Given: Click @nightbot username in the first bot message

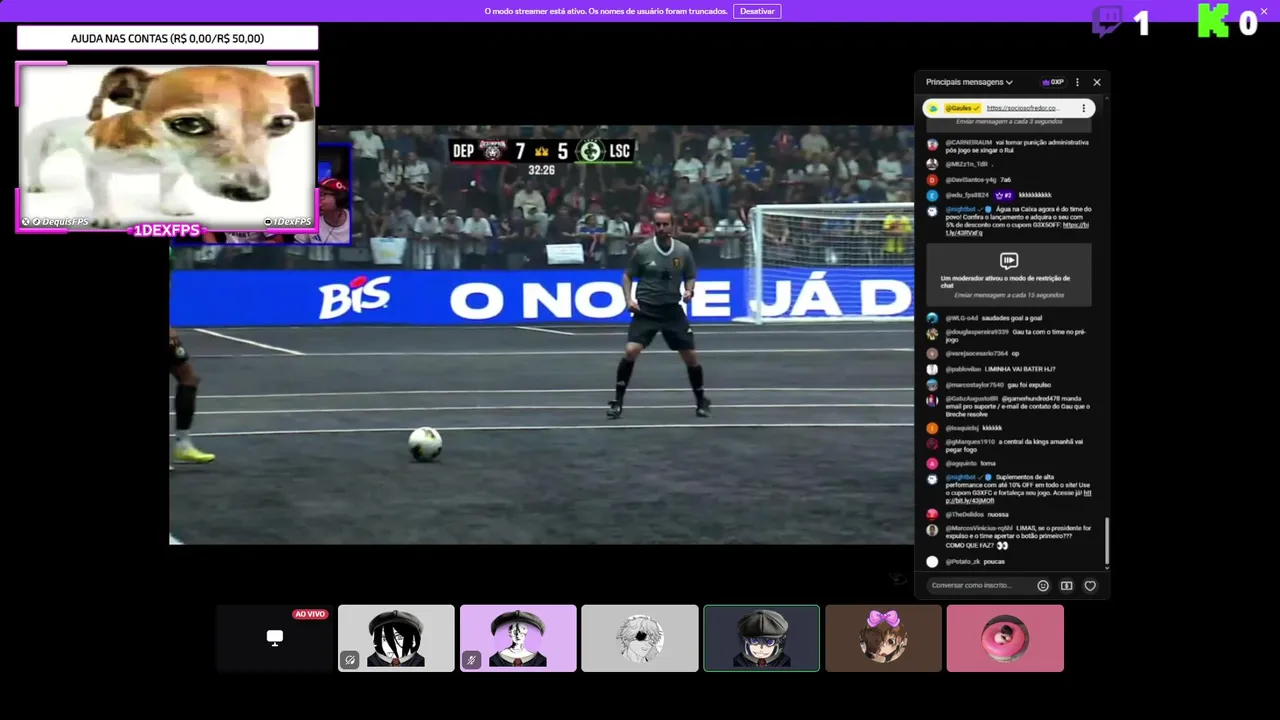Looking at the screenshot, I should click(960, 209).
